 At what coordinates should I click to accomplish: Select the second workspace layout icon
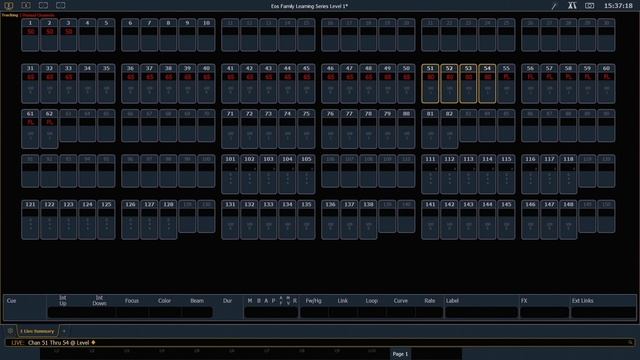26,5
